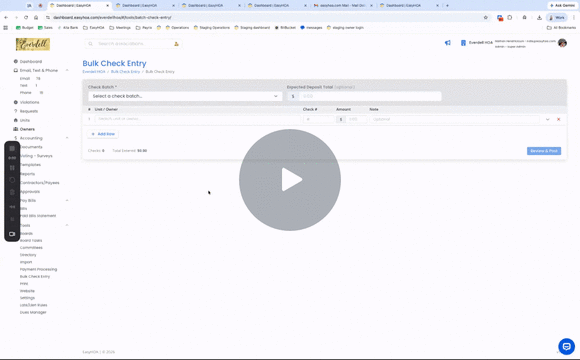Click the trash icon in recording toolbar
The image size is (580, 360).
(12, 192)
